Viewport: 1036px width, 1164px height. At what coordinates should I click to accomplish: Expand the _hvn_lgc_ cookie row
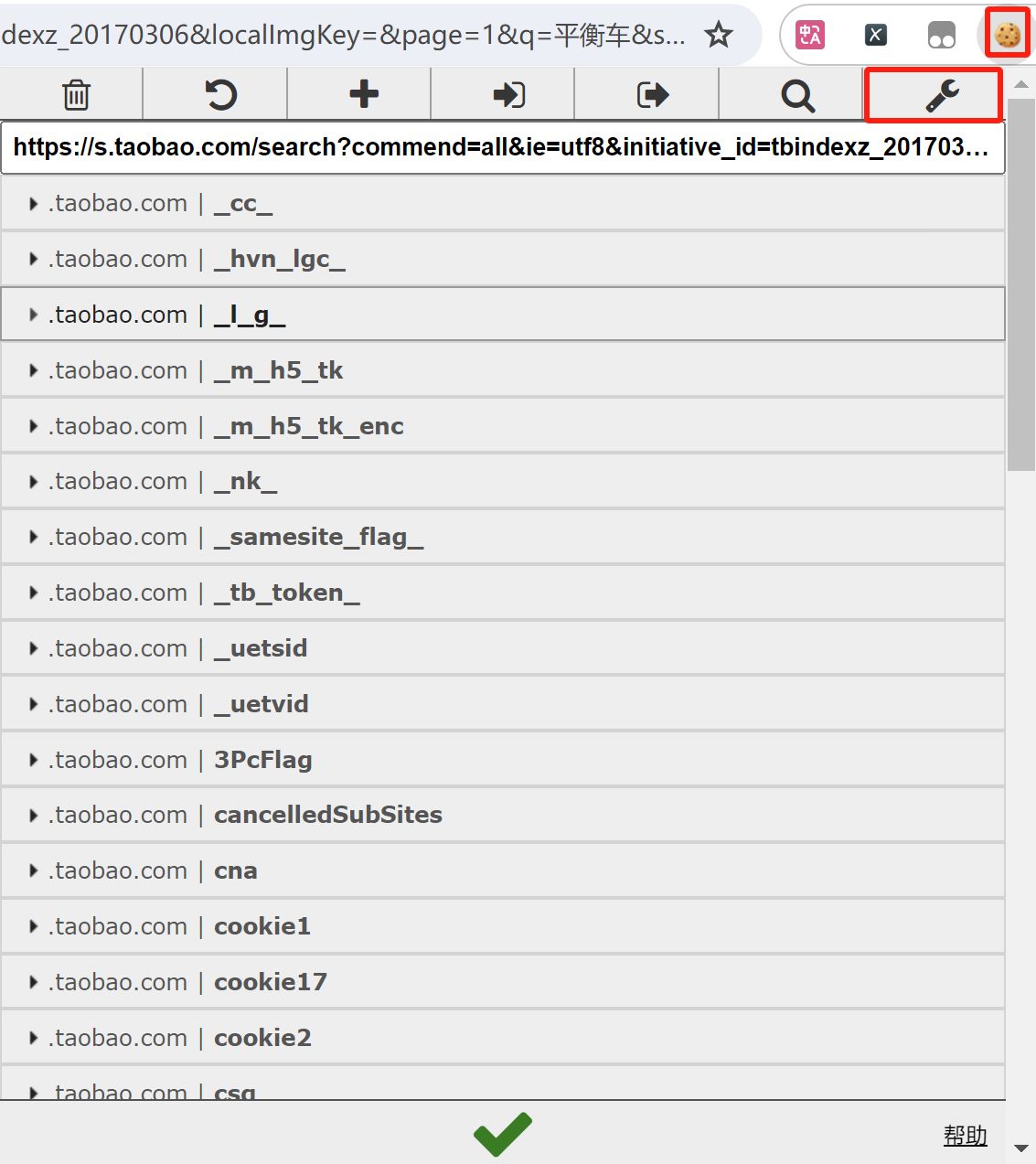point(503,259)
